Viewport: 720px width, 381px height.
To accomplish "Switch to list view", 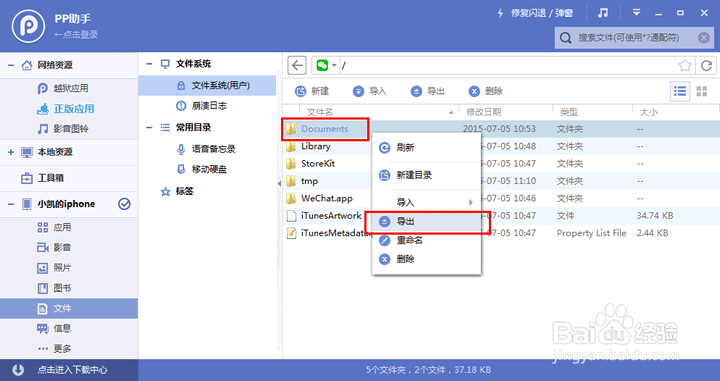I will pos(680,91).
